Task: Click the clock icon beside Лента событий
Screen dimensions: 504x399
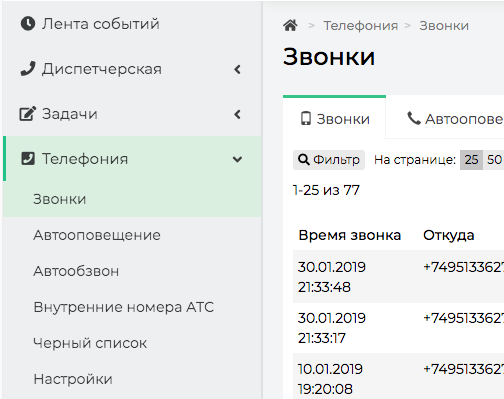Action: [28, 24]
